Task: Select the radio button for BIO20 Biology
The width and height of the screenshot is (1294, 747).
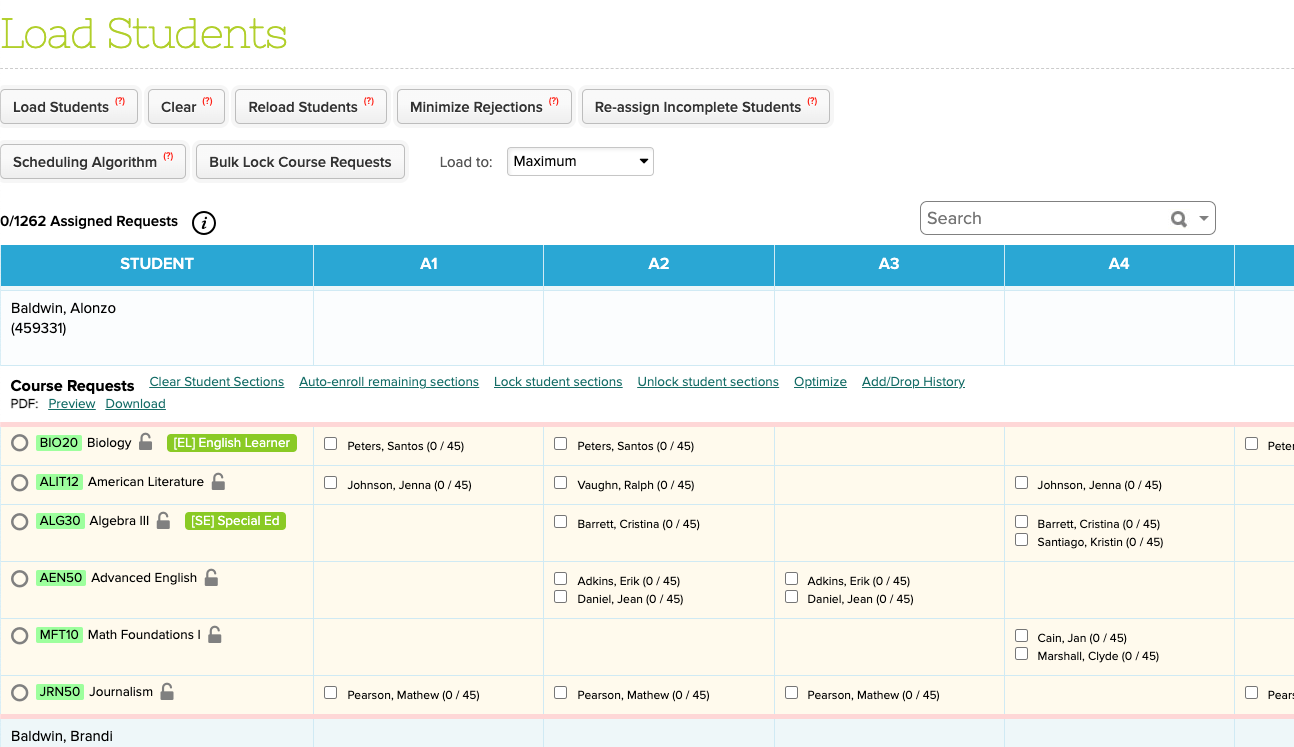Action: pyautogui.click(x=19, y=443)
